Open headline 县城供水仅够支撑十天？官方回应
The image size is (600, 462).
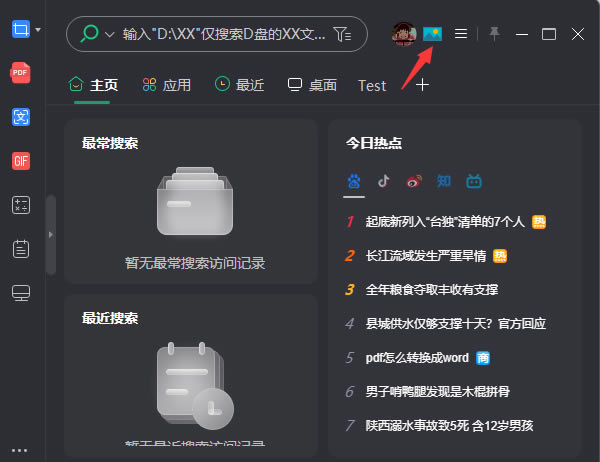[455, 323]
